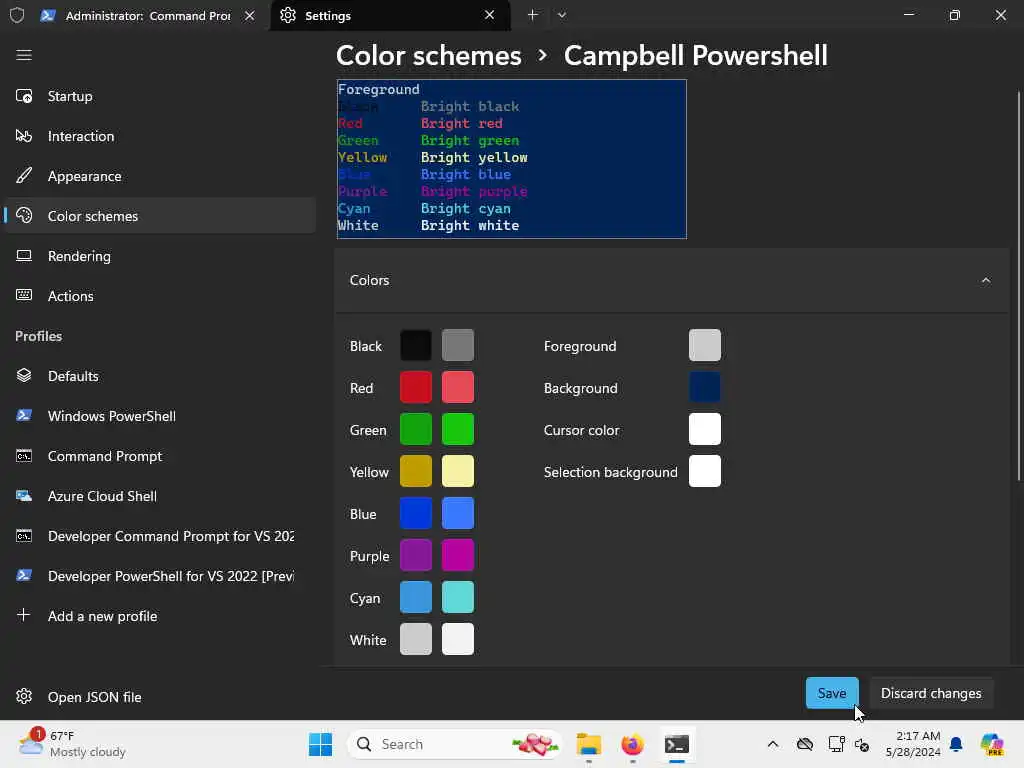Open weather widget showing 67°F

coord(72,744)
